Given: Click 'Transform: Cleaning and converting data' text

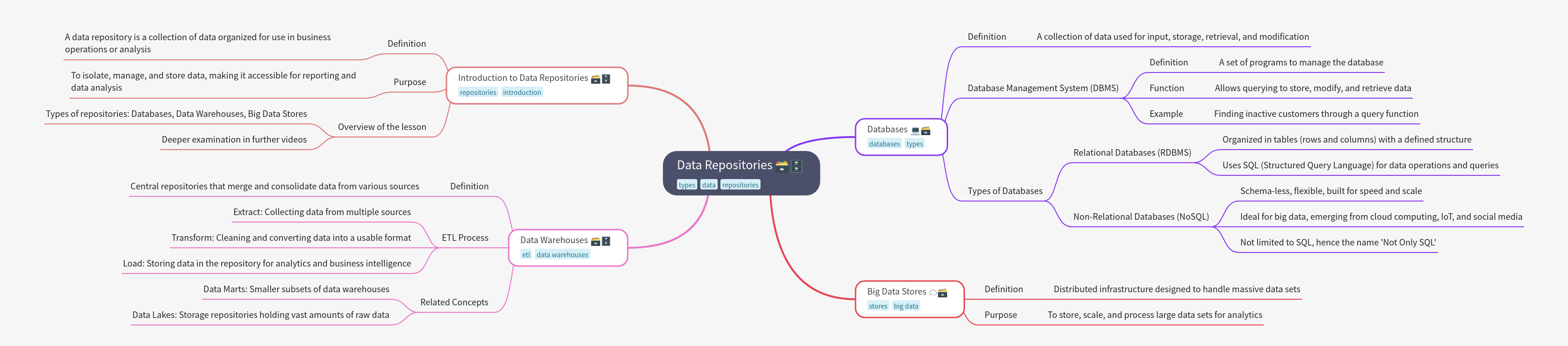Looking at the screenshot, I should coord(291,238).
